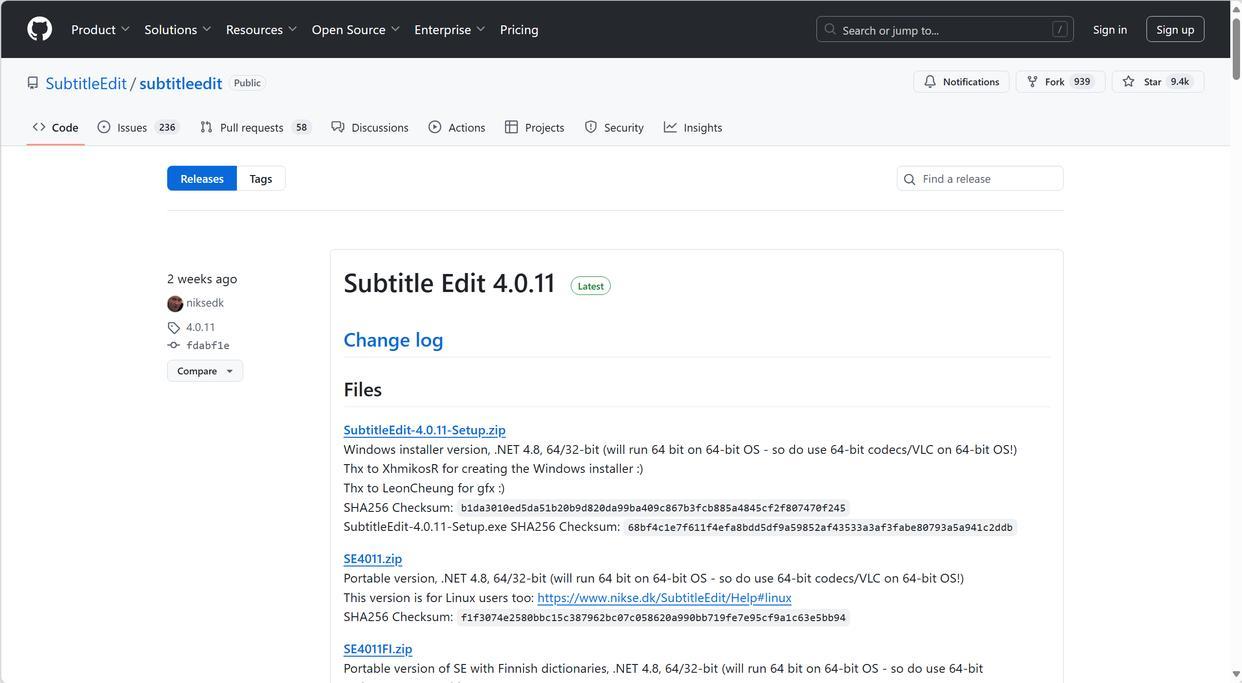Image resolution: width=1242 pixels, height=683 pixels.
Task: Open the Pull requests tab
Action: point(254,128)
